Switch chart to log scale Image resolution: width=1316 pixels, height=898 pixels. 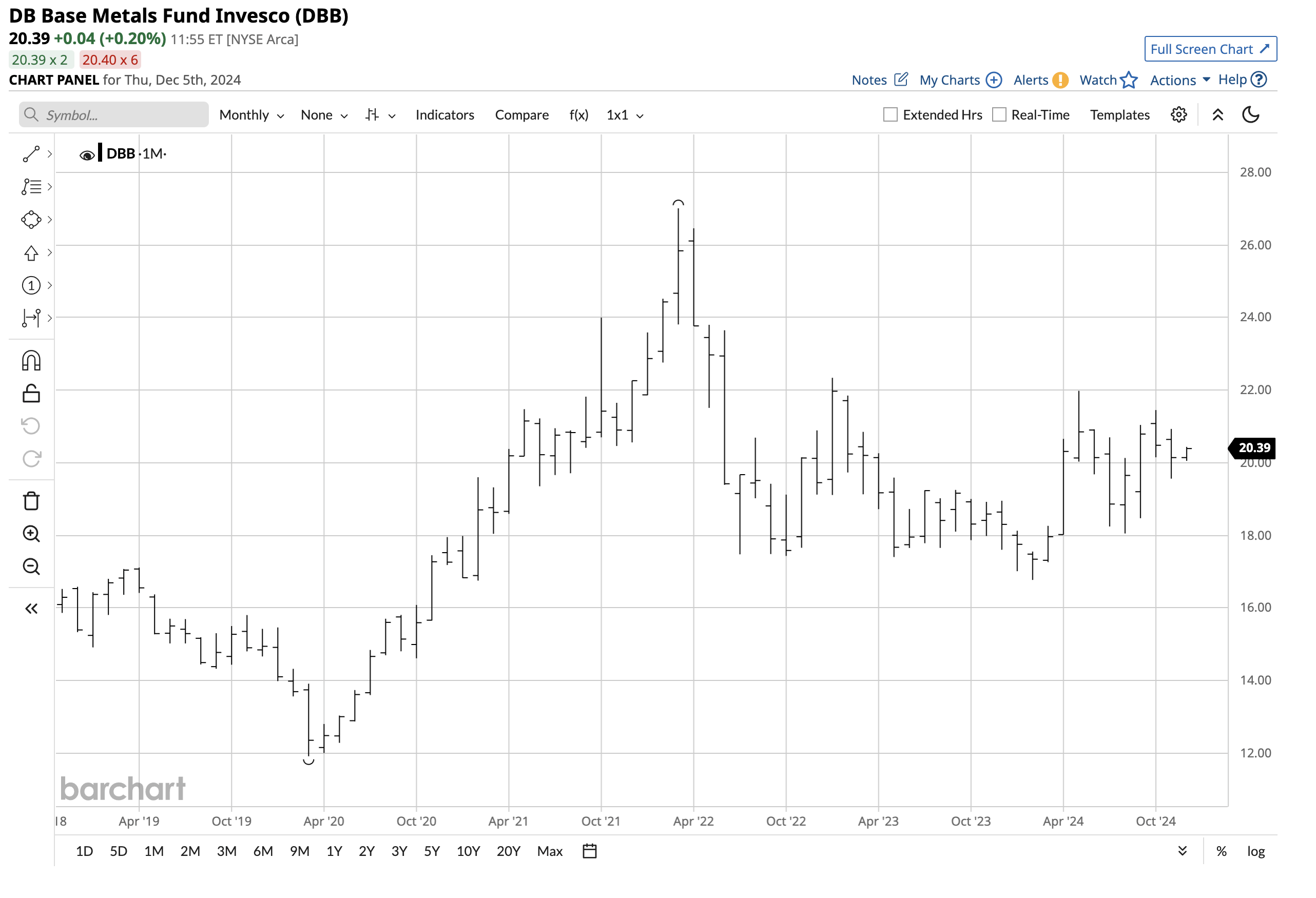pyautogui.click(x=1256, y=850)
